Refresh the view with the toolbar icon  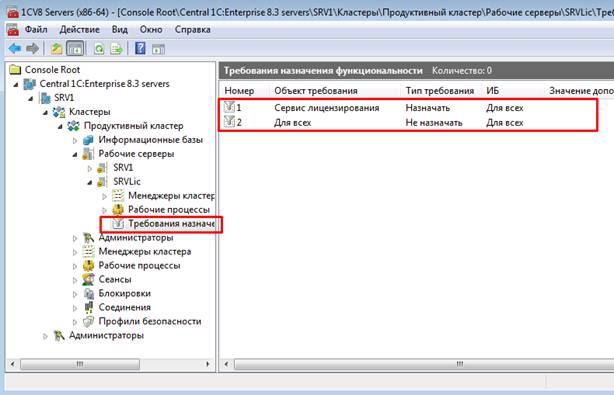coord(99,49)
